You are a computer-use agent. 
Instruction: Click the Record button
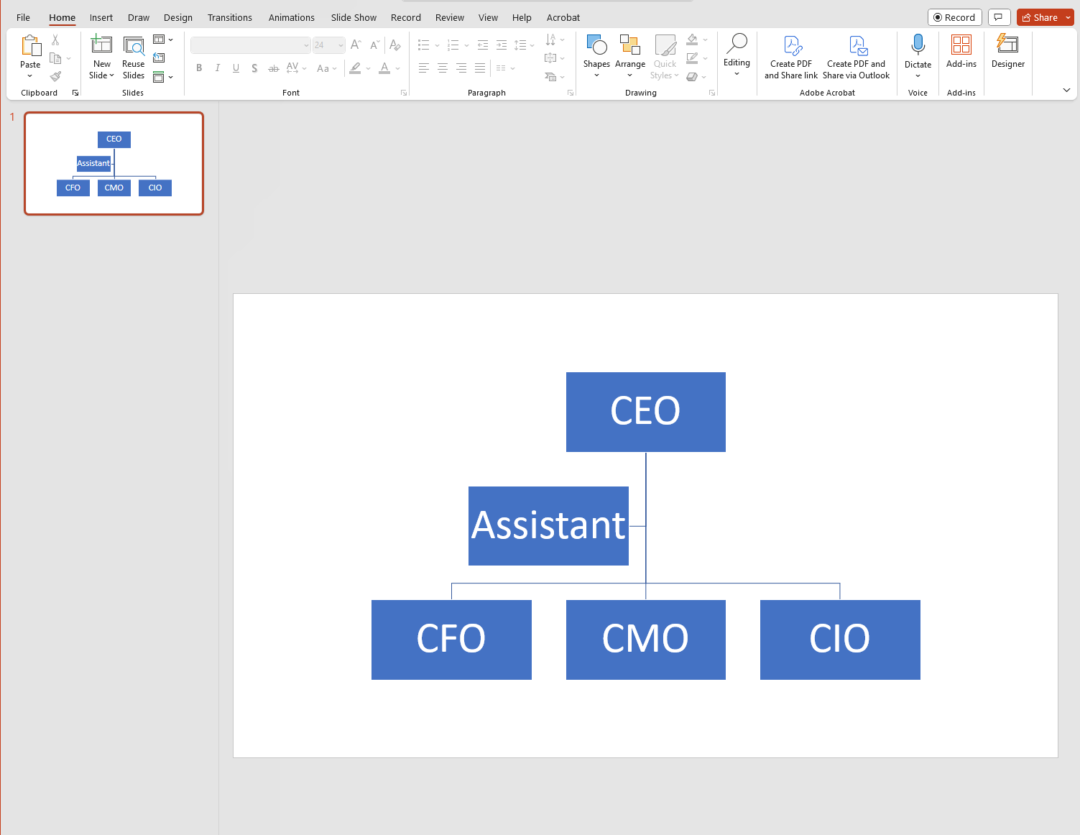tap(954, 17)
